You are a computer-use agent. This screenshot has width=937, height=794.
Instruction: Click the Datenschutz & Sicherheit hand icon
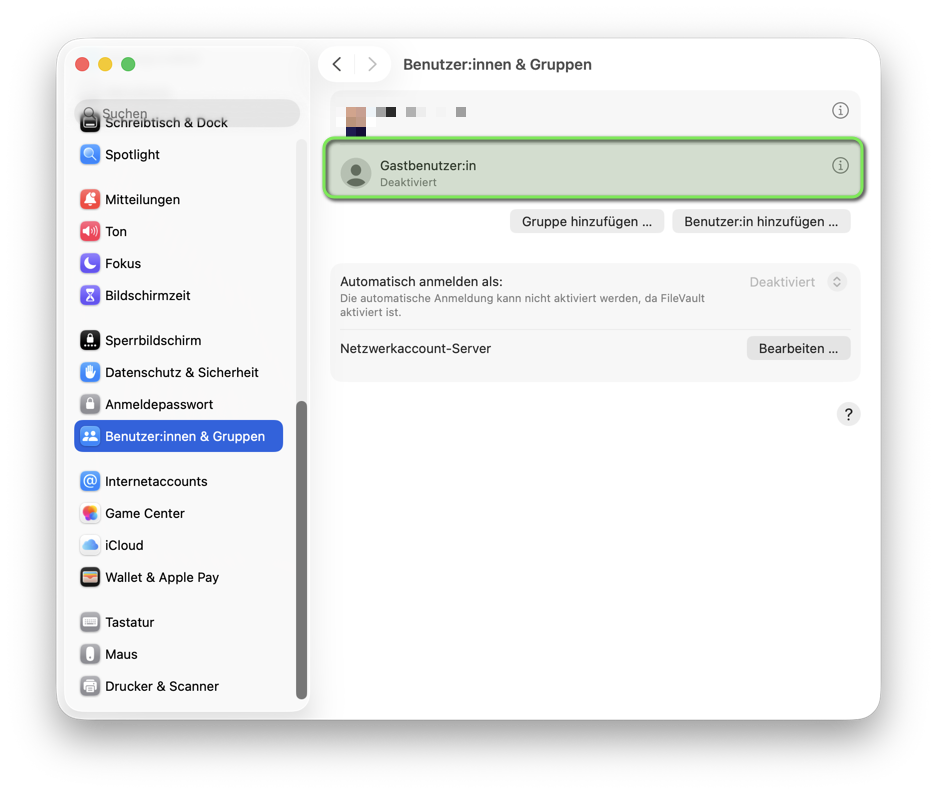[x=90, y=373]
